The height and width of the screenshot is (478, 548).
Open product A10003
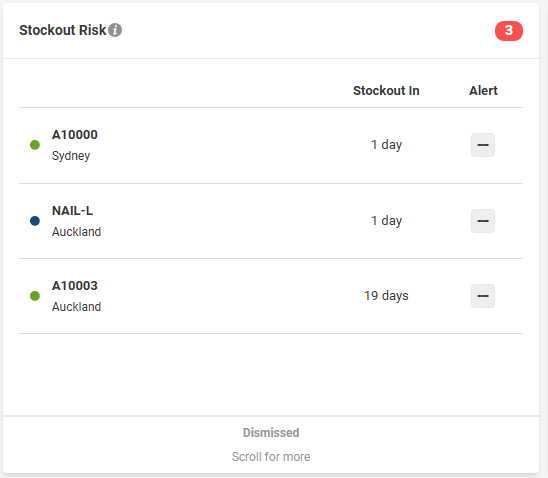tap(75, 286)
